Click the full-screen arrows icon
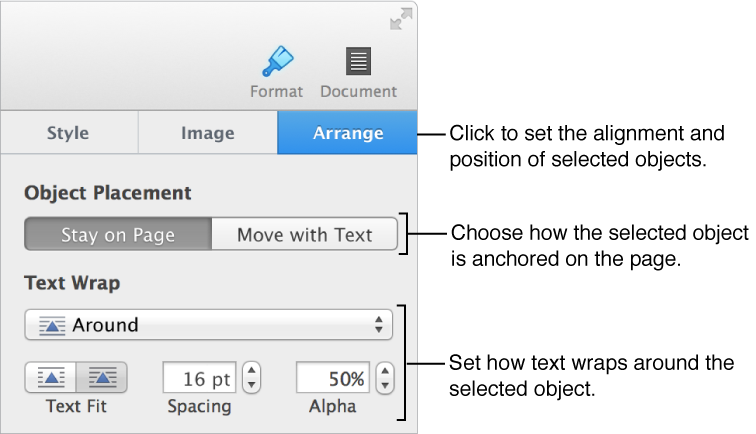The width and height of the screenshot is (756, 434). pos(401,19)
